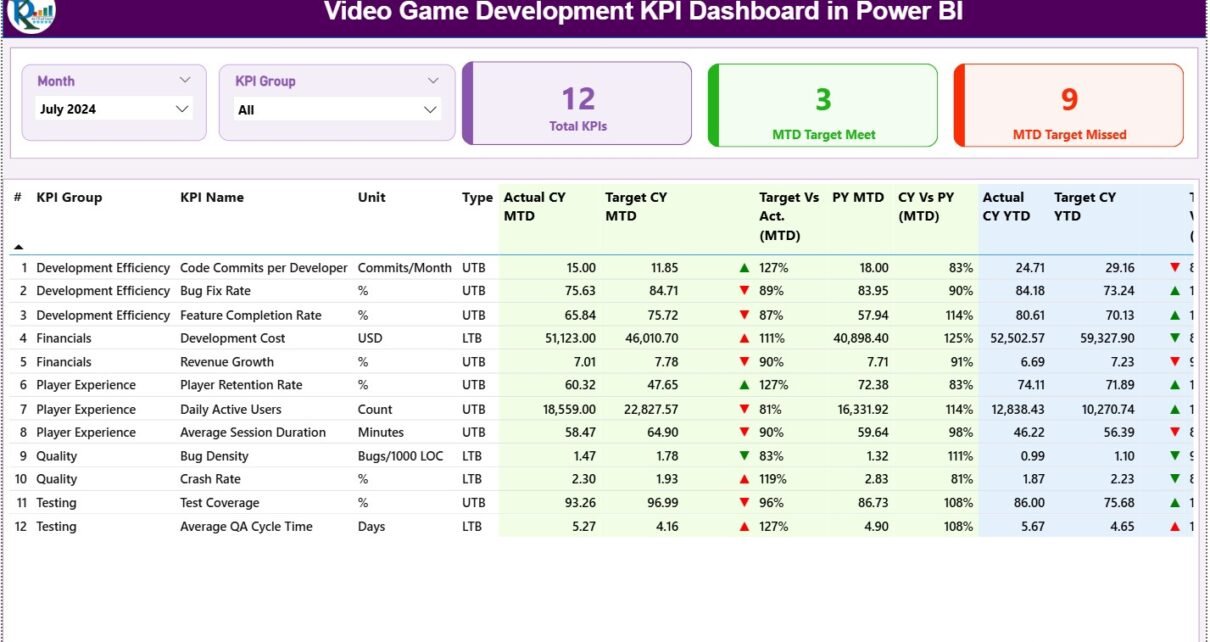Click red up arrow in Development Cost row
This screenshot has height=642, width=1210.
pyautogui.click(x=744, y=339)
